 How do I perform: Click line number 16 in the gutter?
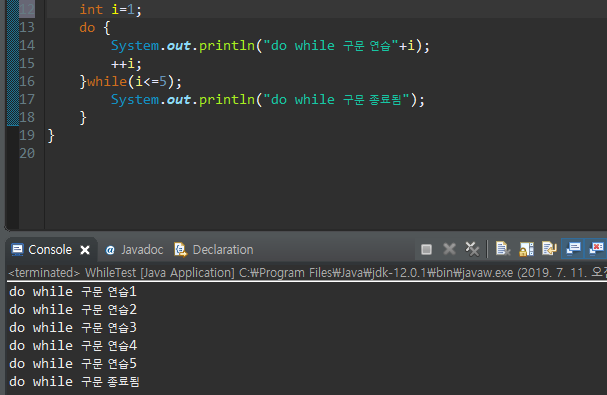[x=27, y=81]
